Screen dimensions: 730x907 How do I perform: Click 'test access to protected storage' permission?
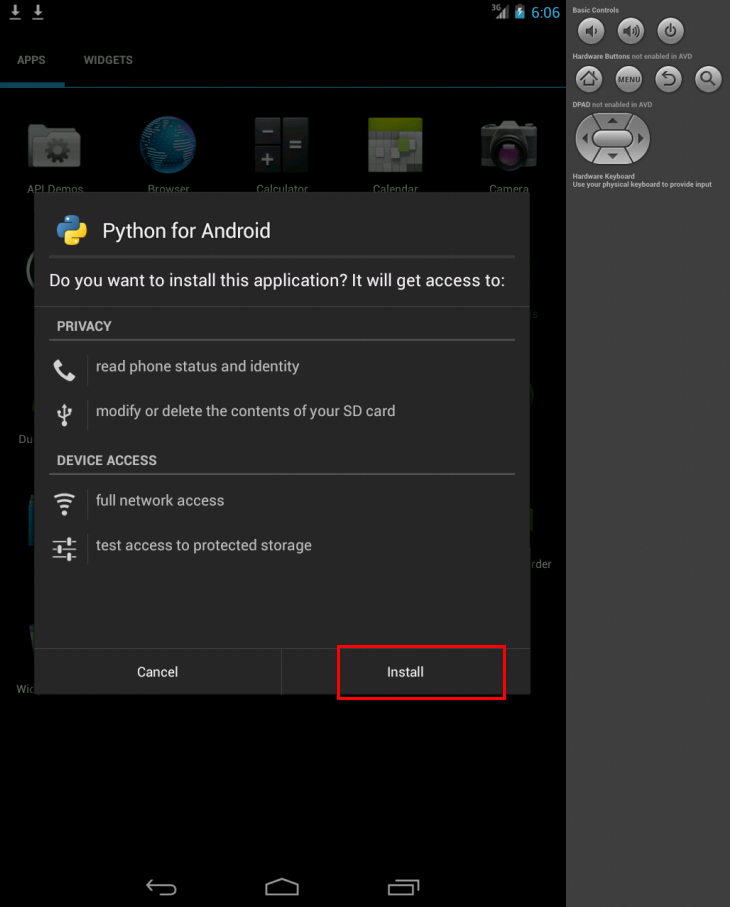(204, 545)
